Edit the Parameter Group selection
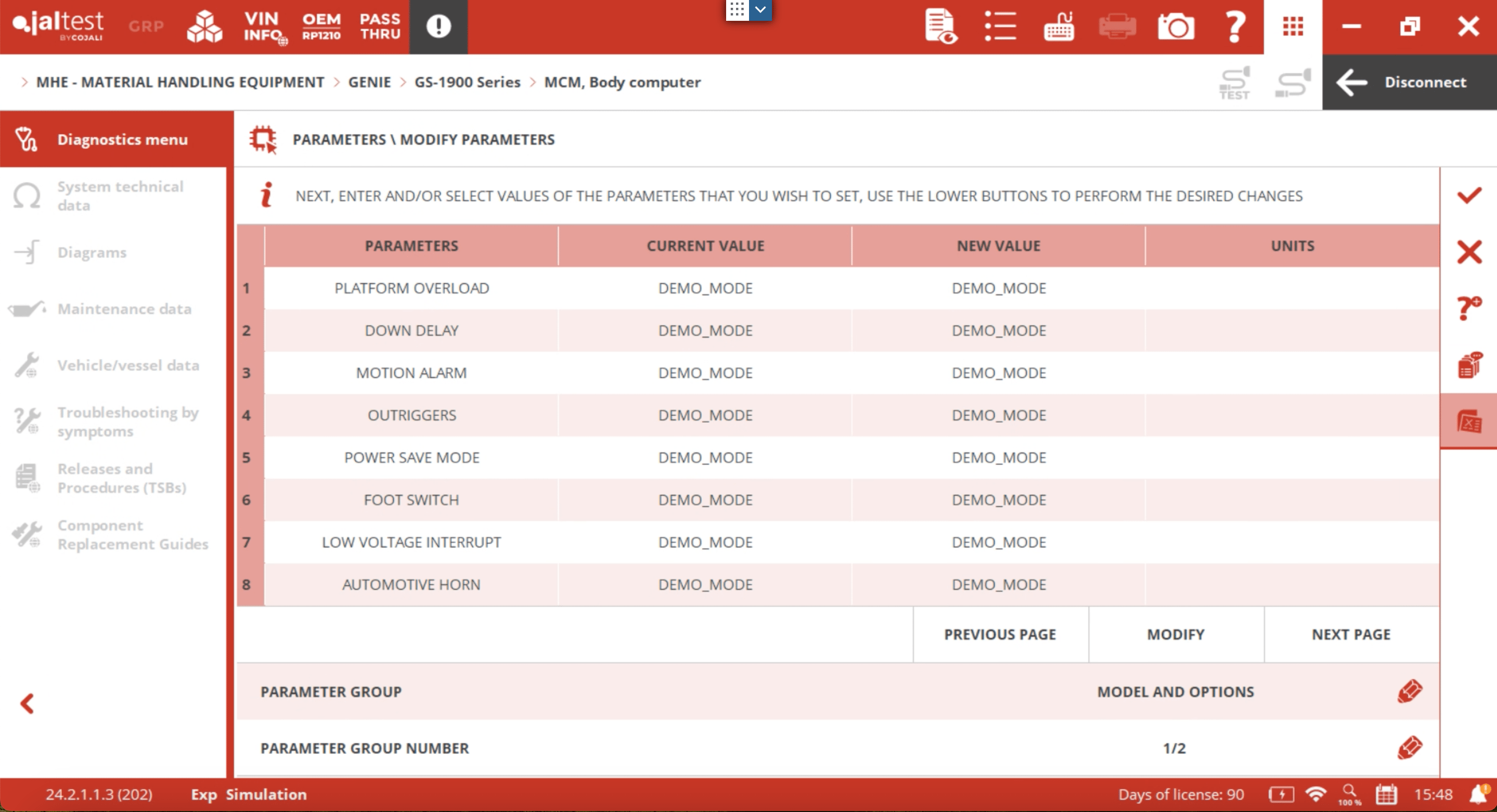The height and width of the screenshot is (812, 1497). coord(1409,691)
